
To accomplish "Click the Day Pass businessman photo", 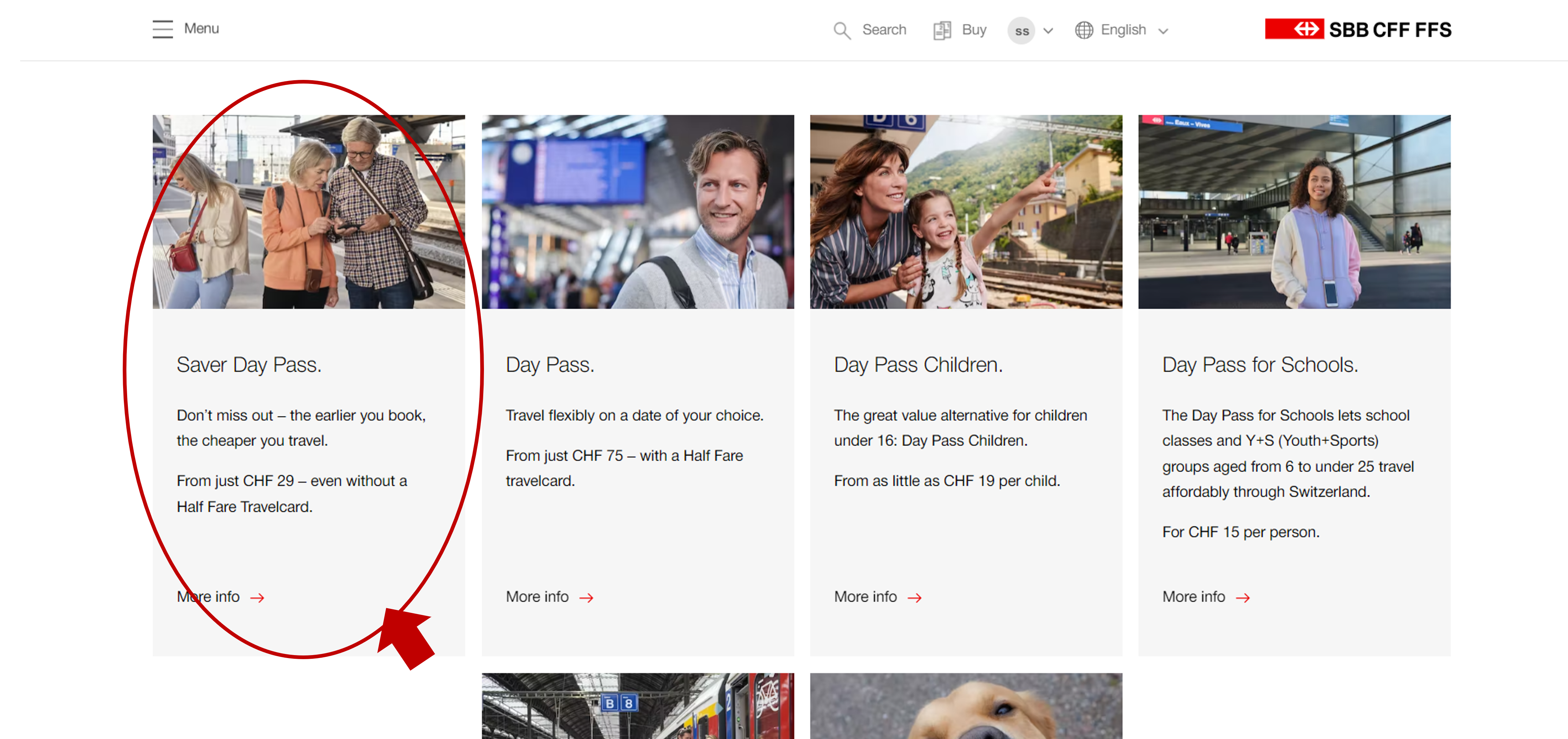I will (637, 211).
